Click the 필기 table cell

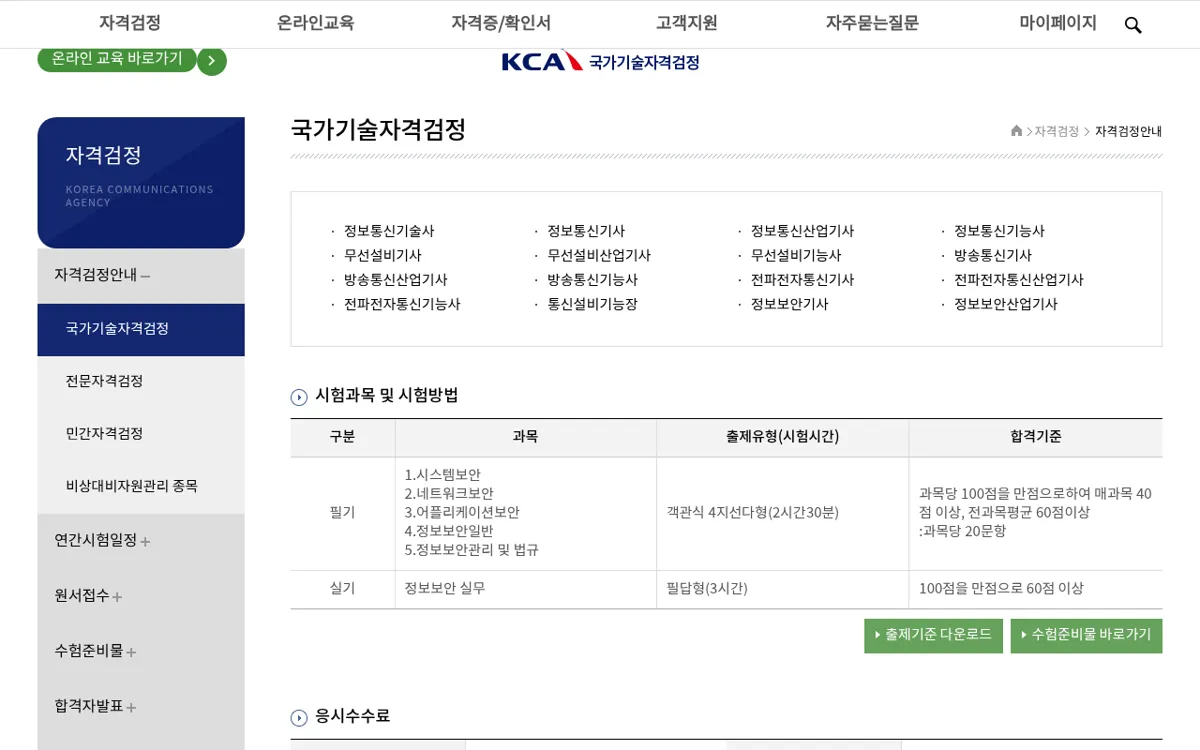coord(343,513)
